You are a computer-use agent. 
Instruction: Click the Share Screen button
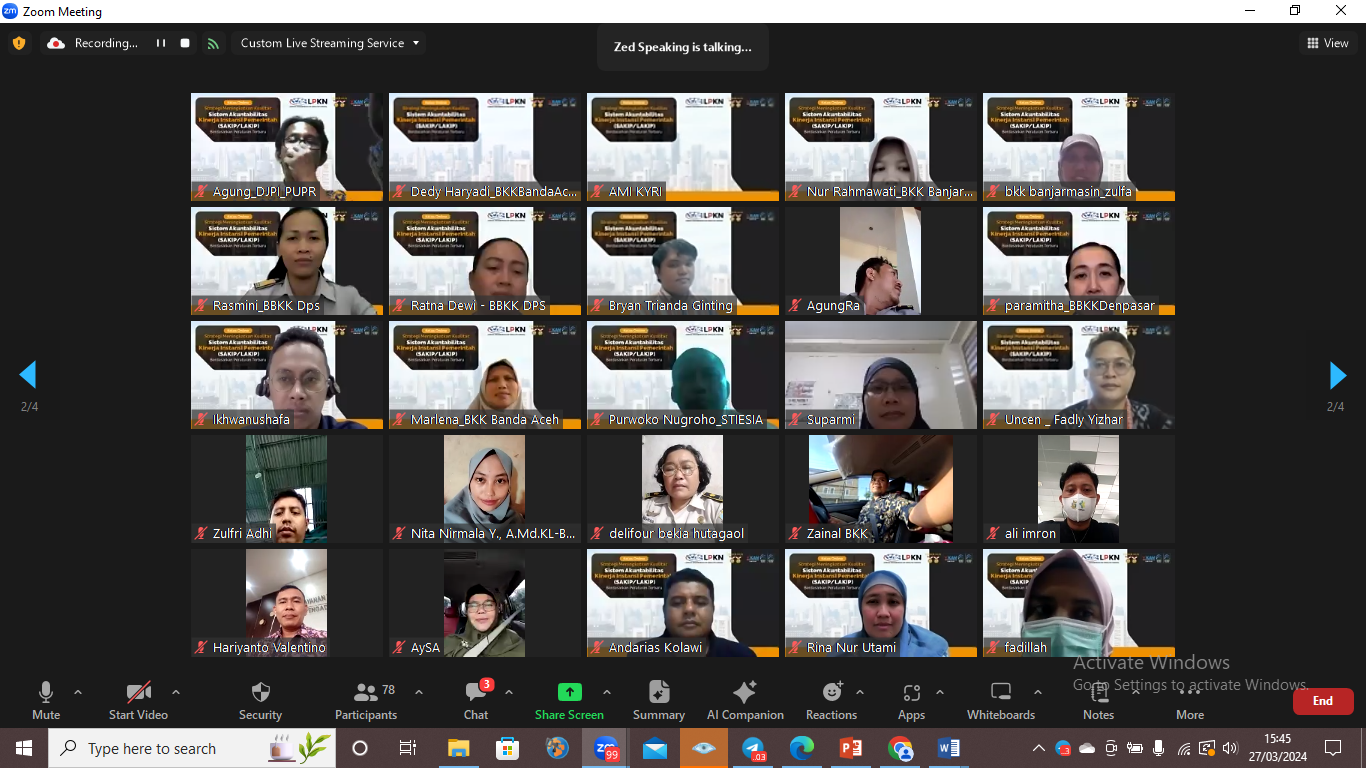pos(569,700)
